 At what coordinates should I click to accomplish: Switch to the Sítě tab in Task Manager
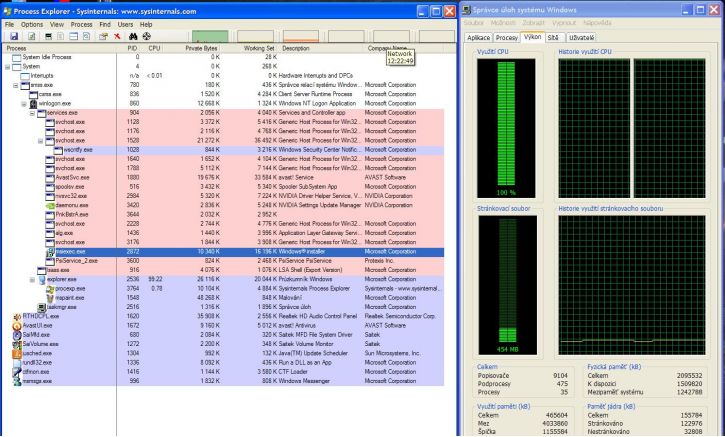[x=553, y=38]
